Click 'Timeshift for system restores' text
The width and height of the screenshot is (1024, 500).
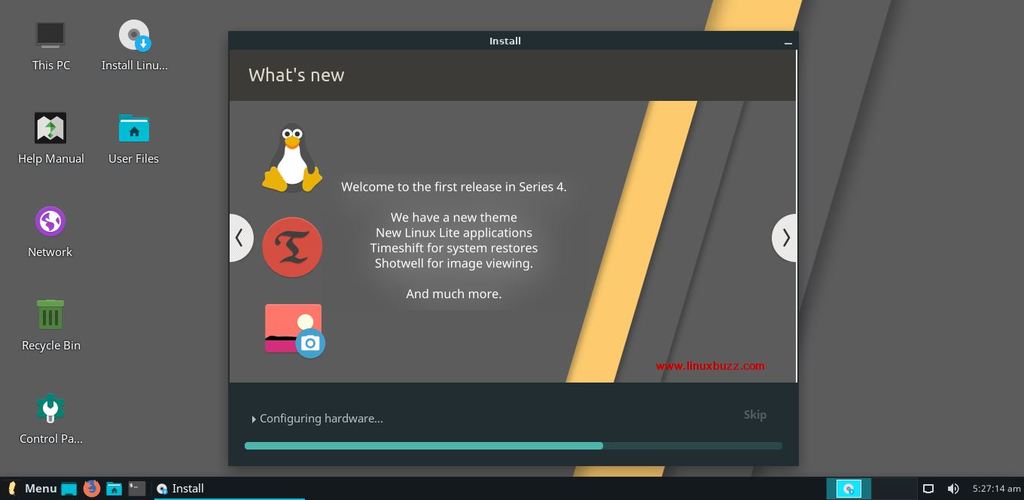[x=454, y=248]
